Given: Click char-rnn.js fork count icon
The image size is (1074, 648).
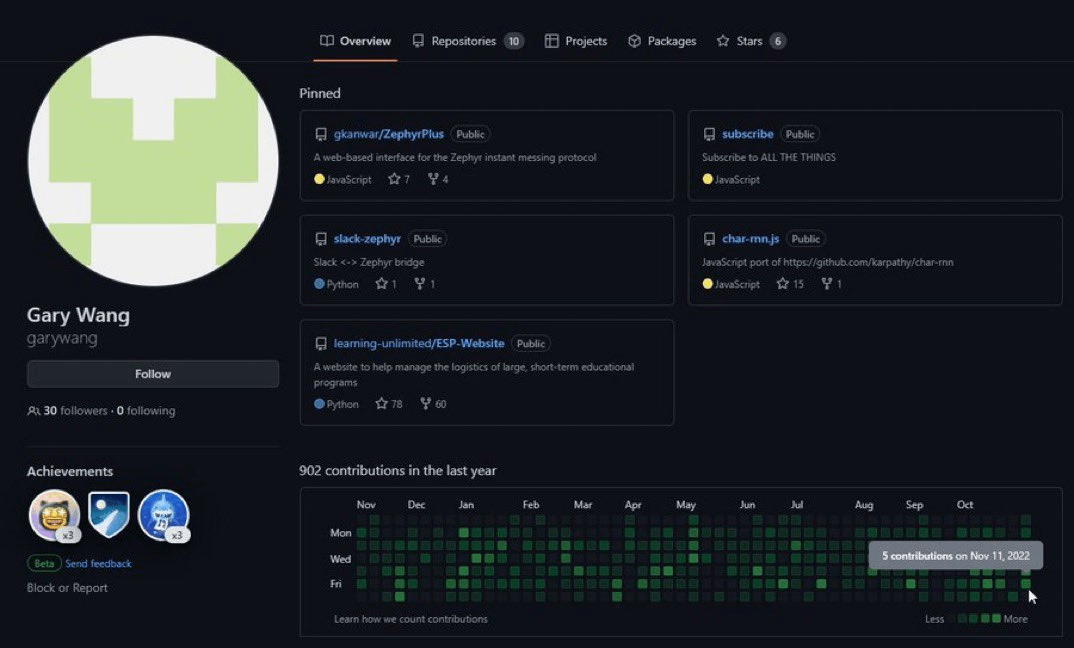Looking at the screenshot, I should coord(827,284).
